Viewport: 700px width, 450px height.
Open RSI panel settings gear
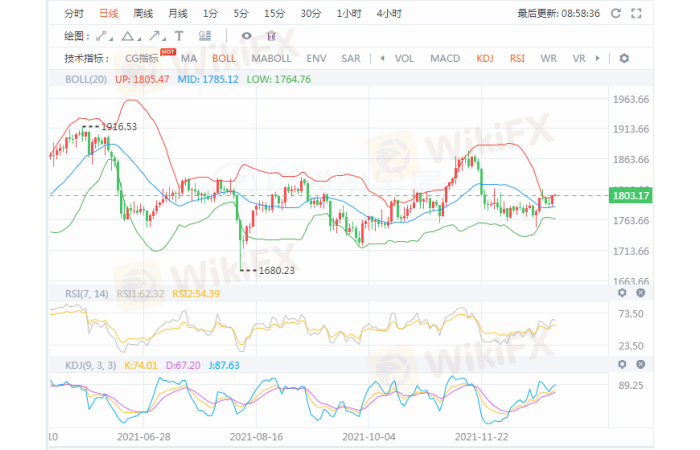[x=621, y=293]
